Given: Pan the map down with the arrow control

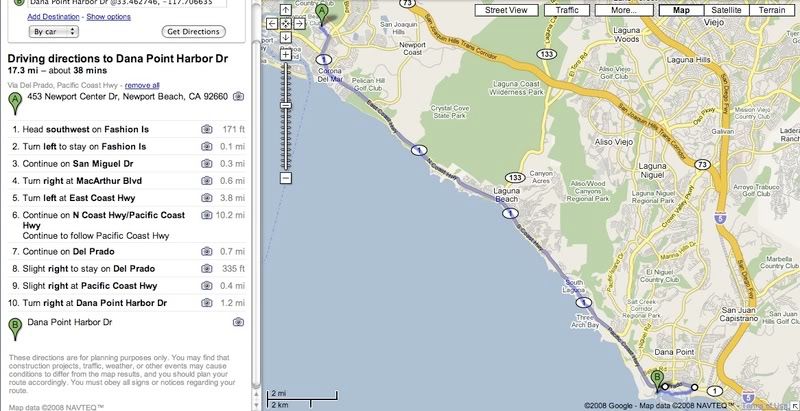Looking at the screenshot, I should click(x=286, y=37).
